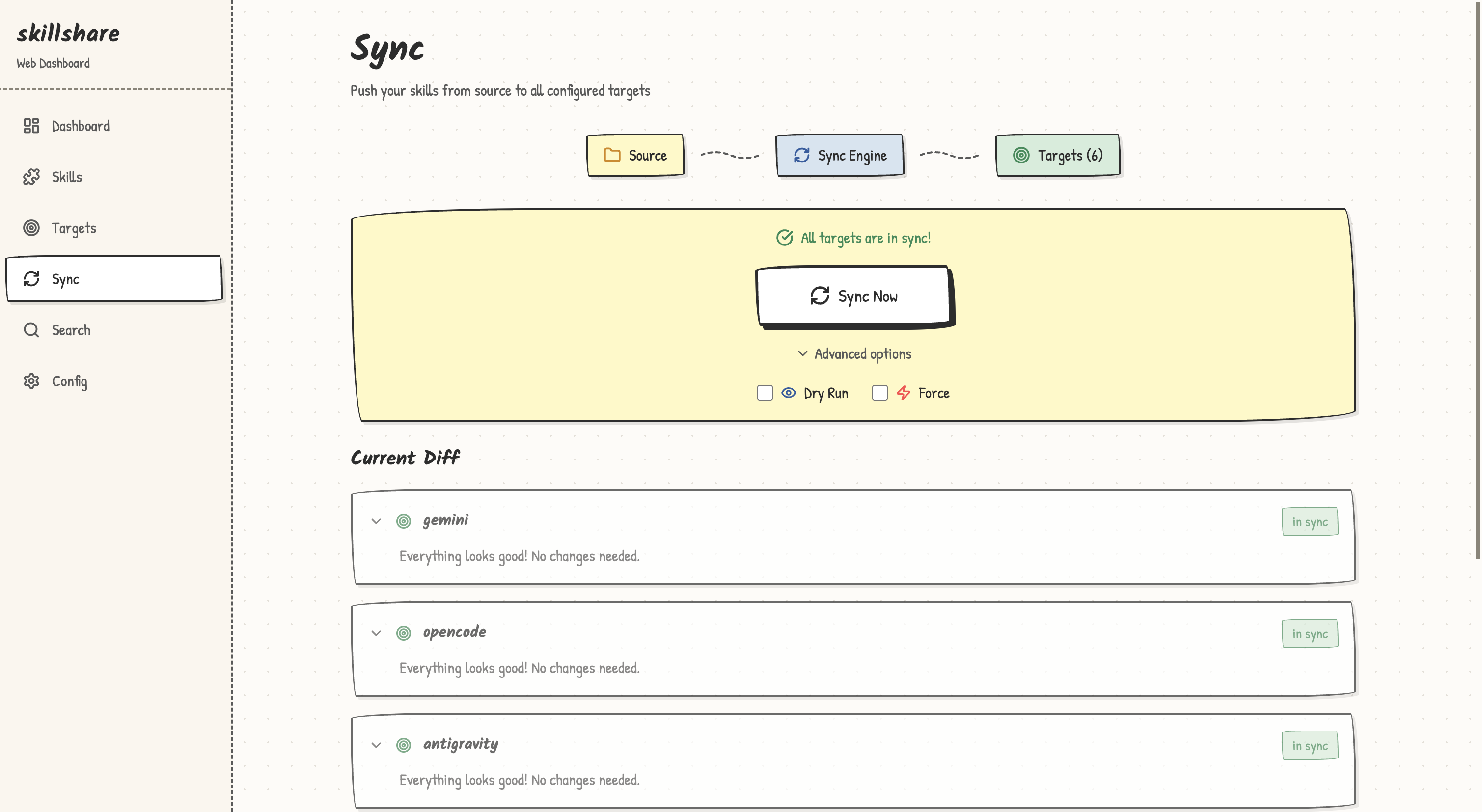Click the Config gear icon in sidebar
1482x812 pixels.
coord(31,381)
